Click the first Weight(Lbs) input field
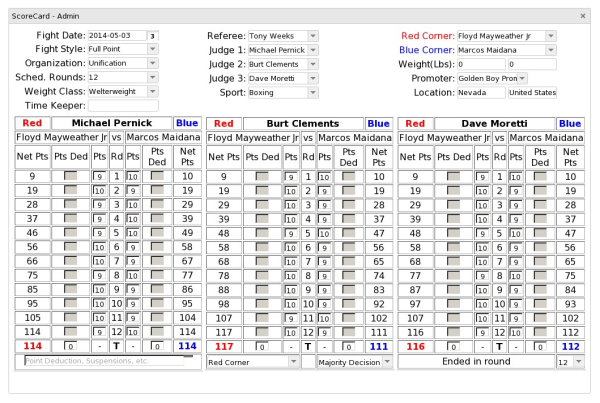This screenshot has height=403, width=600. [481, 64]
